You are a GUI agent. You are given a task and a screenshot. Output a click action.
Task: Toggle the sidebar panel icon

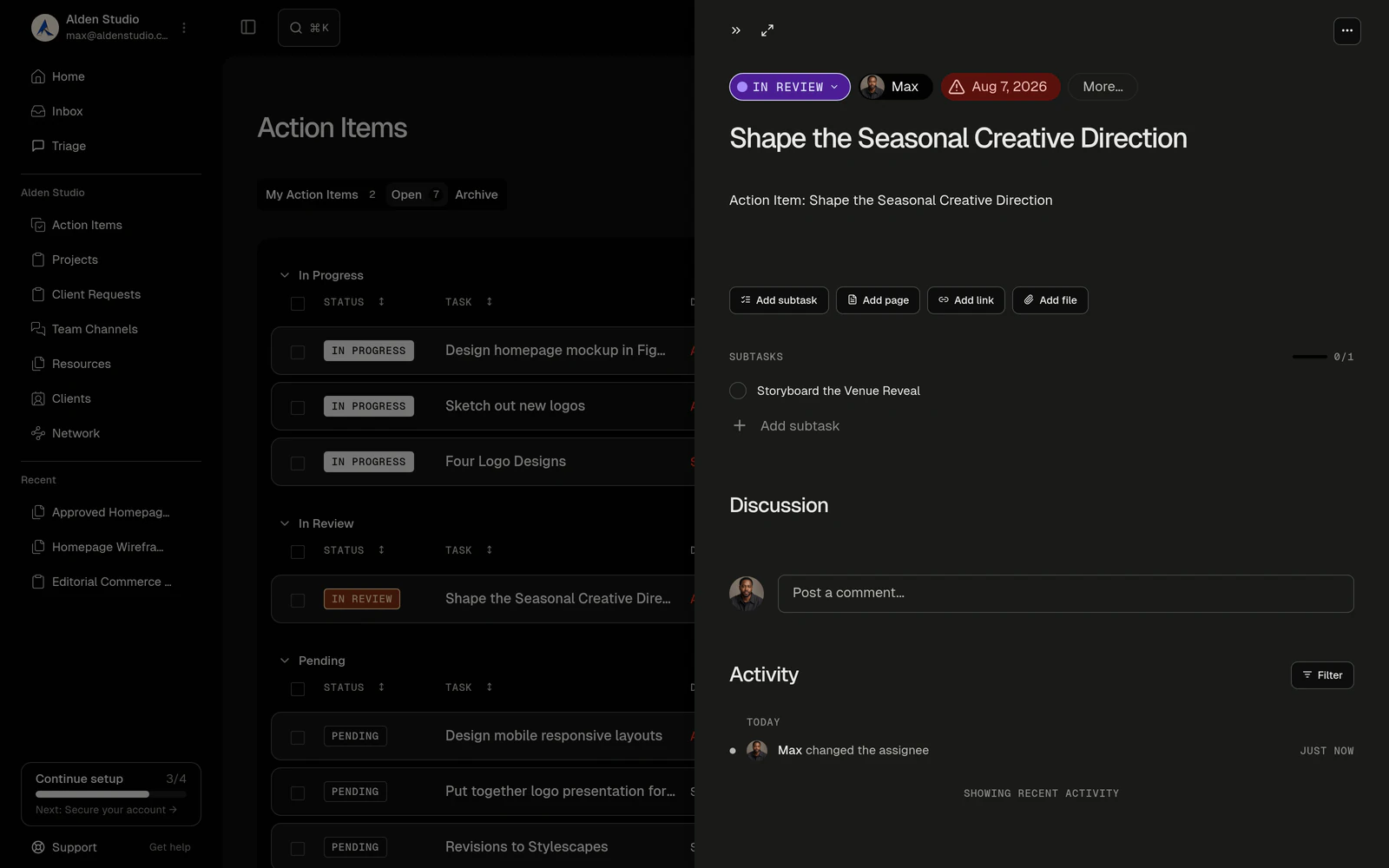[x=248, y=28]
